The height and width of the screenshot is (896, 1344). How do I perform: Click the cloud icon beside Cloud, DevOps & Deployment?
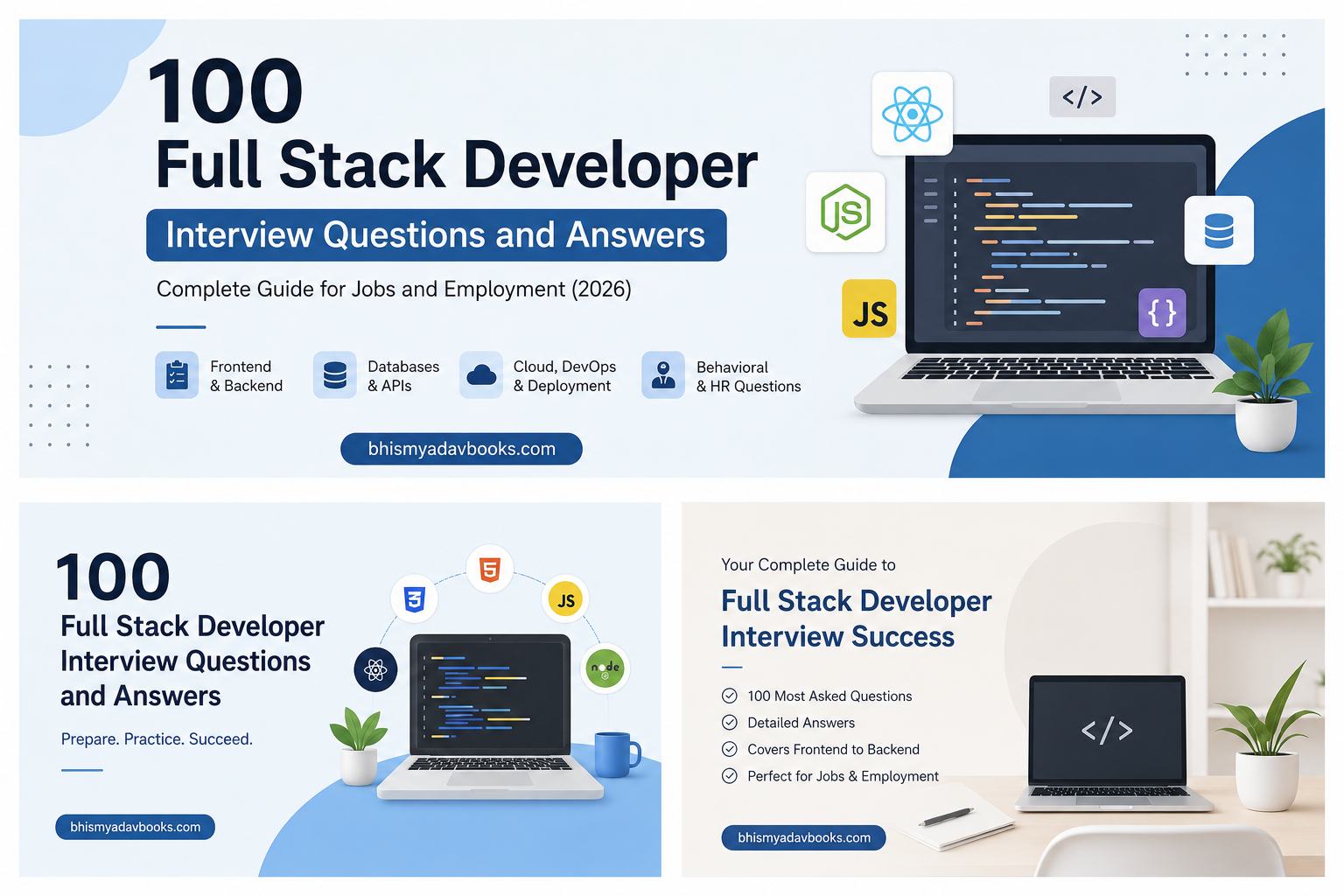coord(481,375)
